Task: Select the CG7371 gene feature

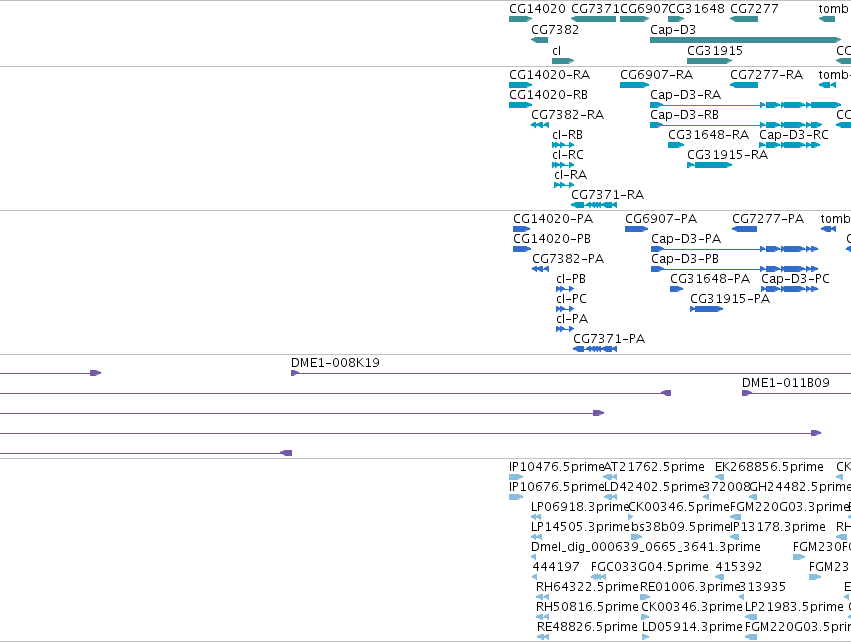Action: pos(593,19)
